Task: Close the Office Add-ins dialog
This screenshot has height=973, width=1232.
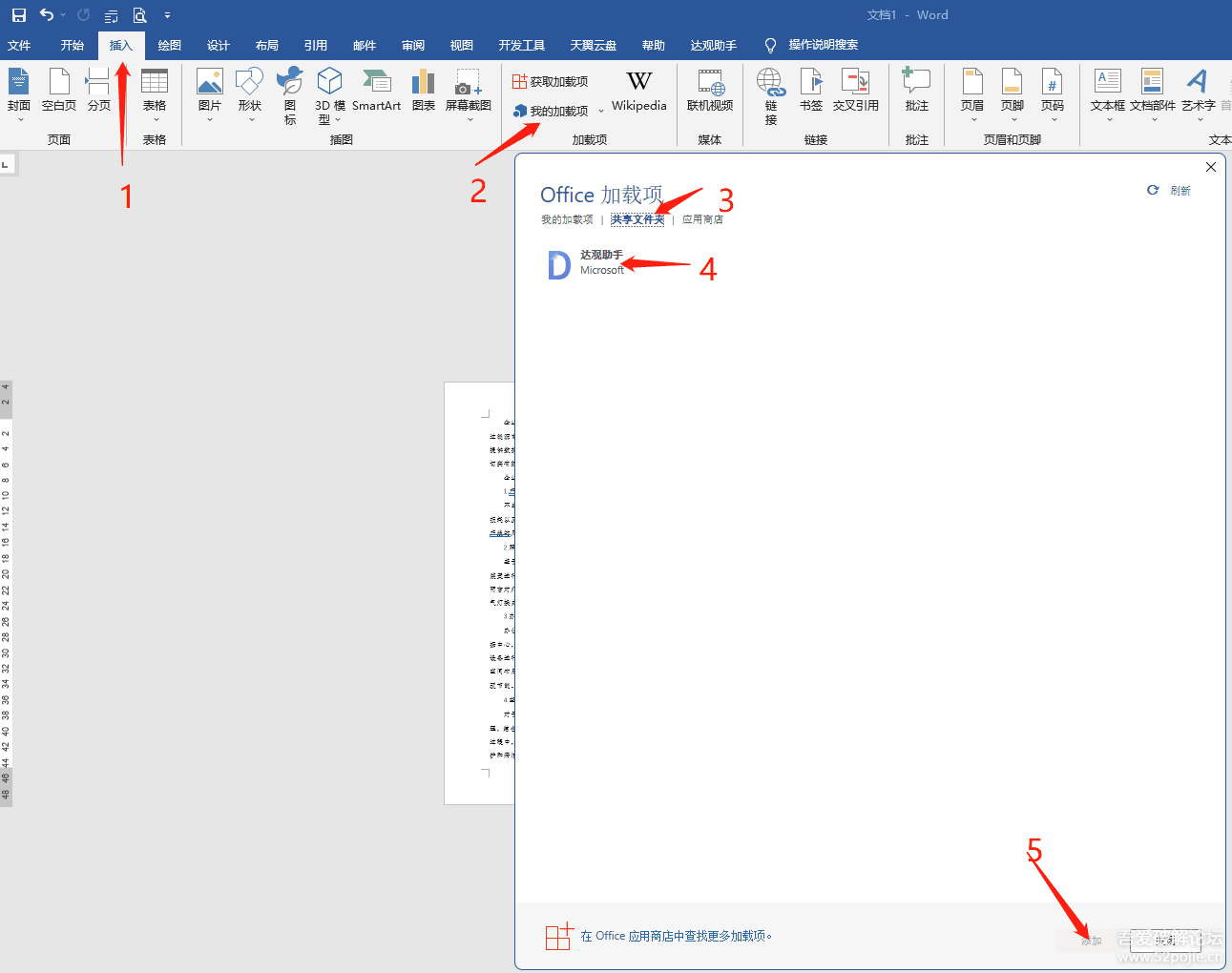Action: coord(1211,167)
